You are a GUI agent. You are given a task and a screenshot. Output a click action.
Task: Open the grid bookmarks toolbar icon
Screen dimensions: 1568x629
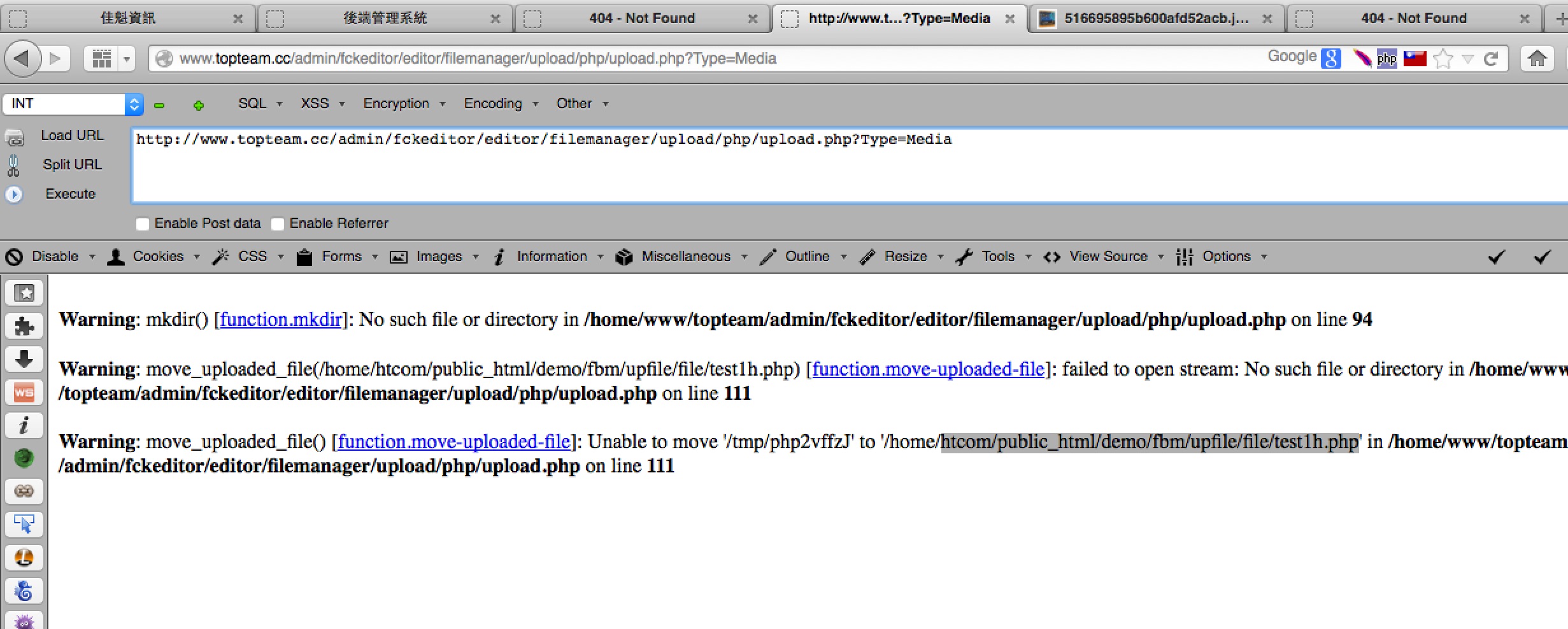101,59
